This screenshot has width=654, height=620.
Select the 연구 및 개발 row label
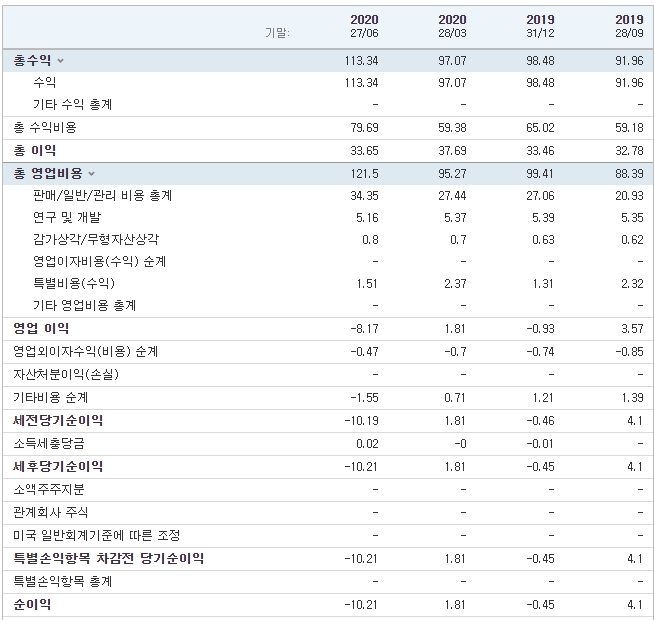coord(67,217)
